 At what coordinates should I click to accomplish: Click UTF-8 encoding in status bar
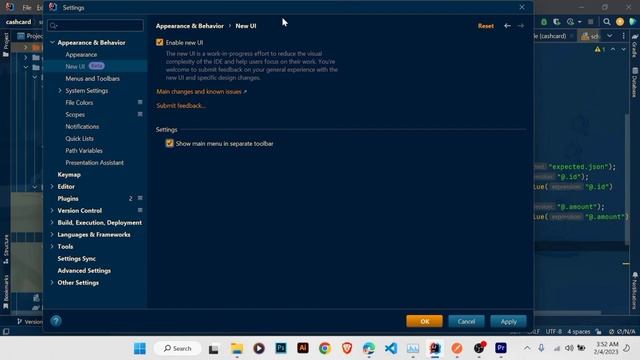click(553, 331)
